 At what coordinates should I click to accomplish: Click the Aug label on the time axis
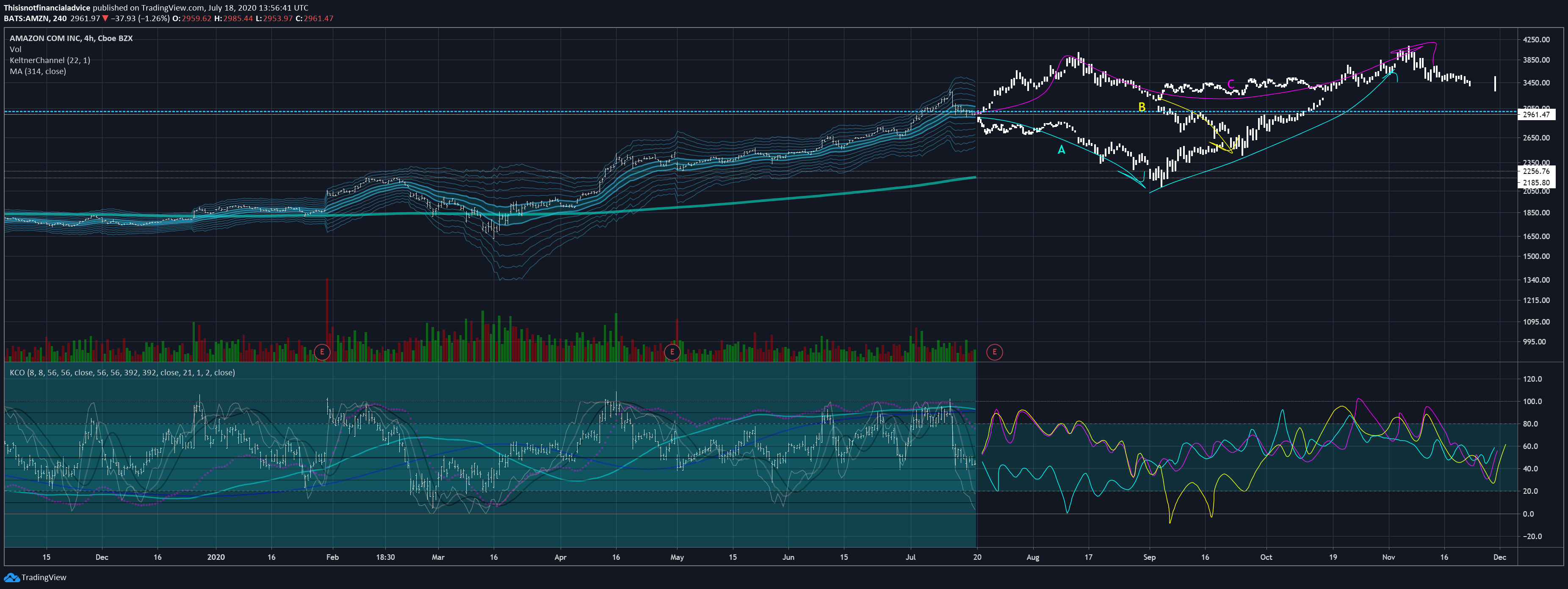(1033, 557)
